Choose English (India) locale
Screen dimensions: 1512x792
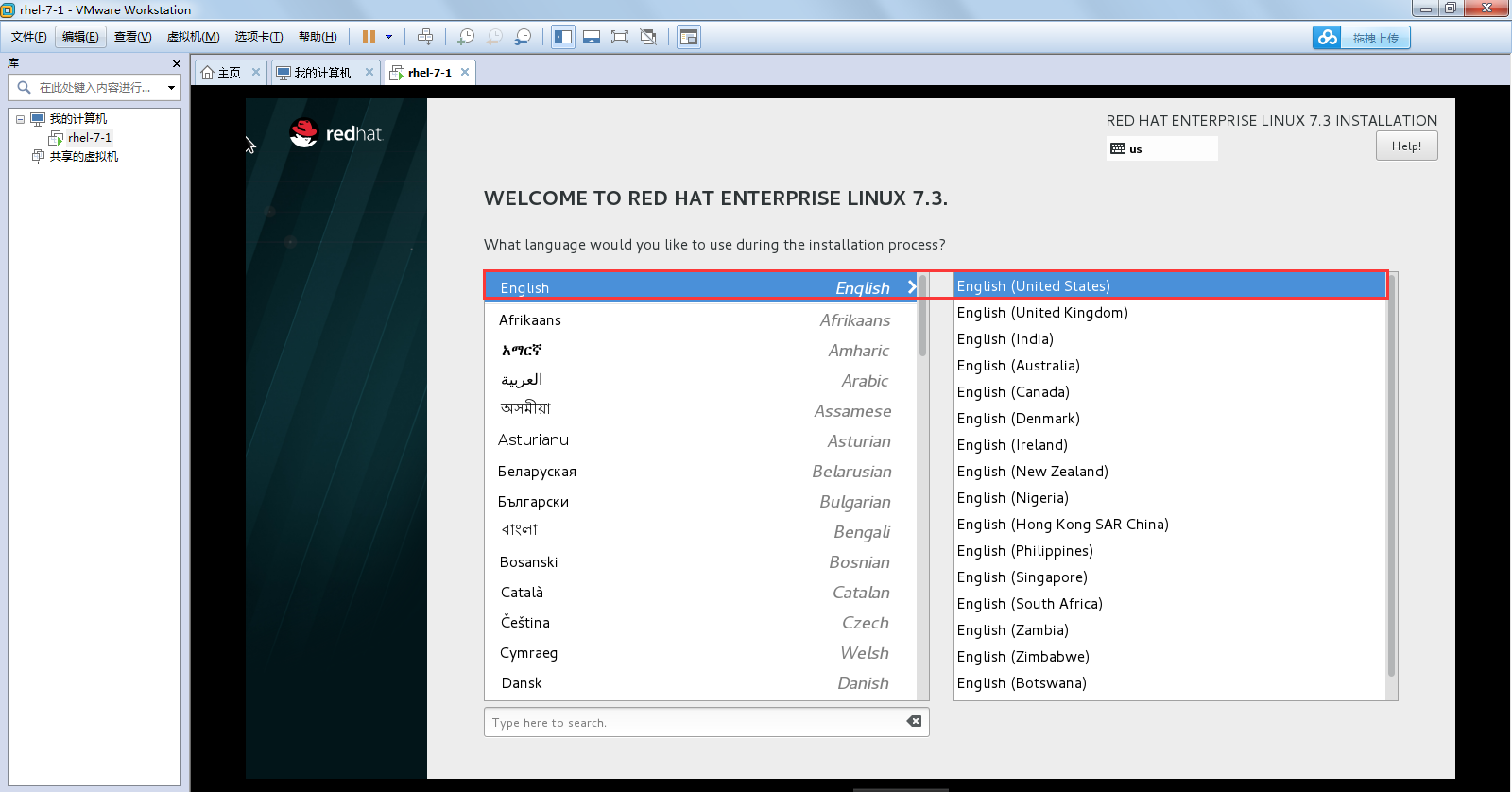tap(1170, 339)
